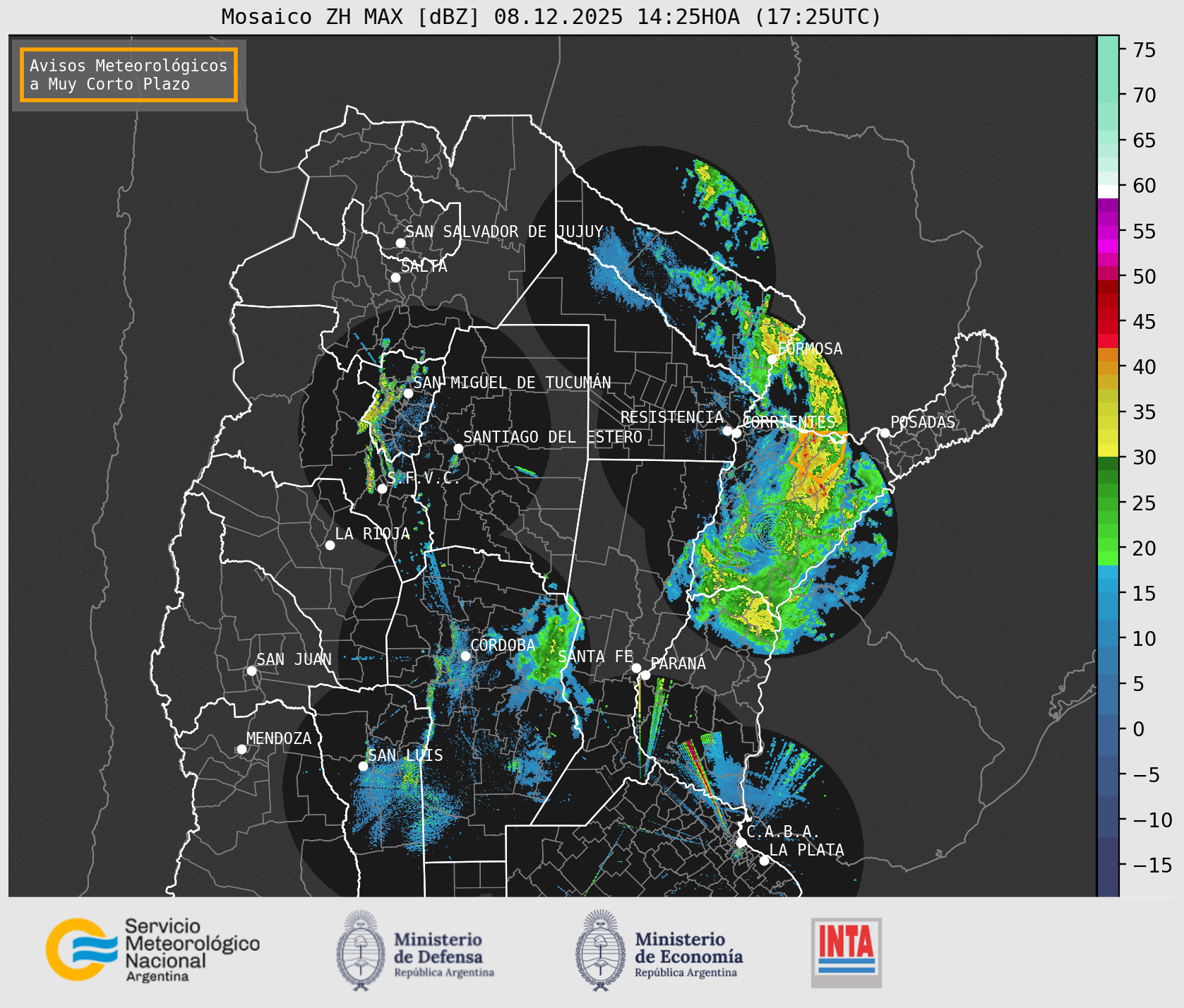Click the Córdoba city marker dot
Screen dimensions: 1184x1008
point(465,656)
